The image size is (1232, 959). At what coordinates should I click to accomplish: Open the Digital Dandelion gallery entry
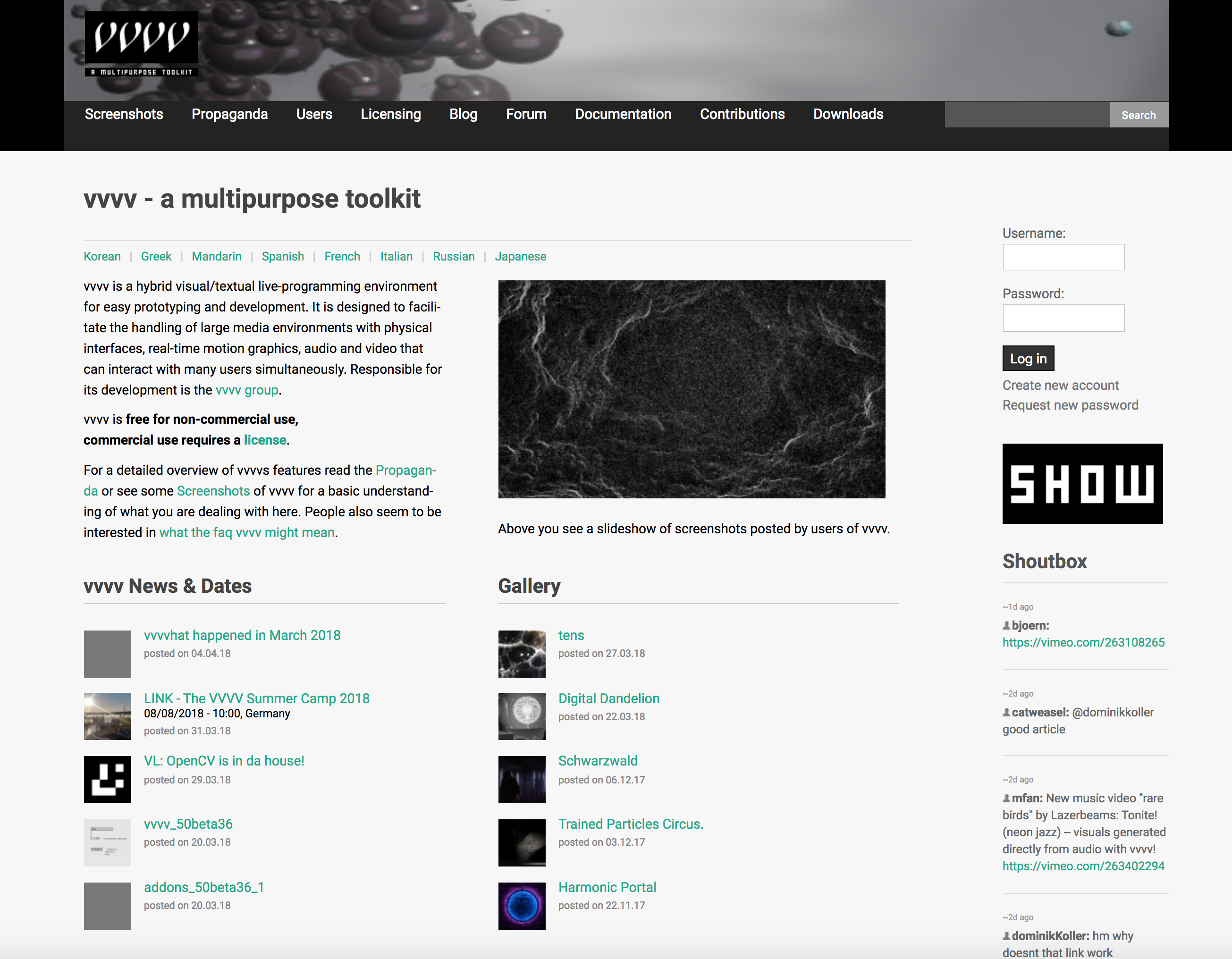(608, 698)
